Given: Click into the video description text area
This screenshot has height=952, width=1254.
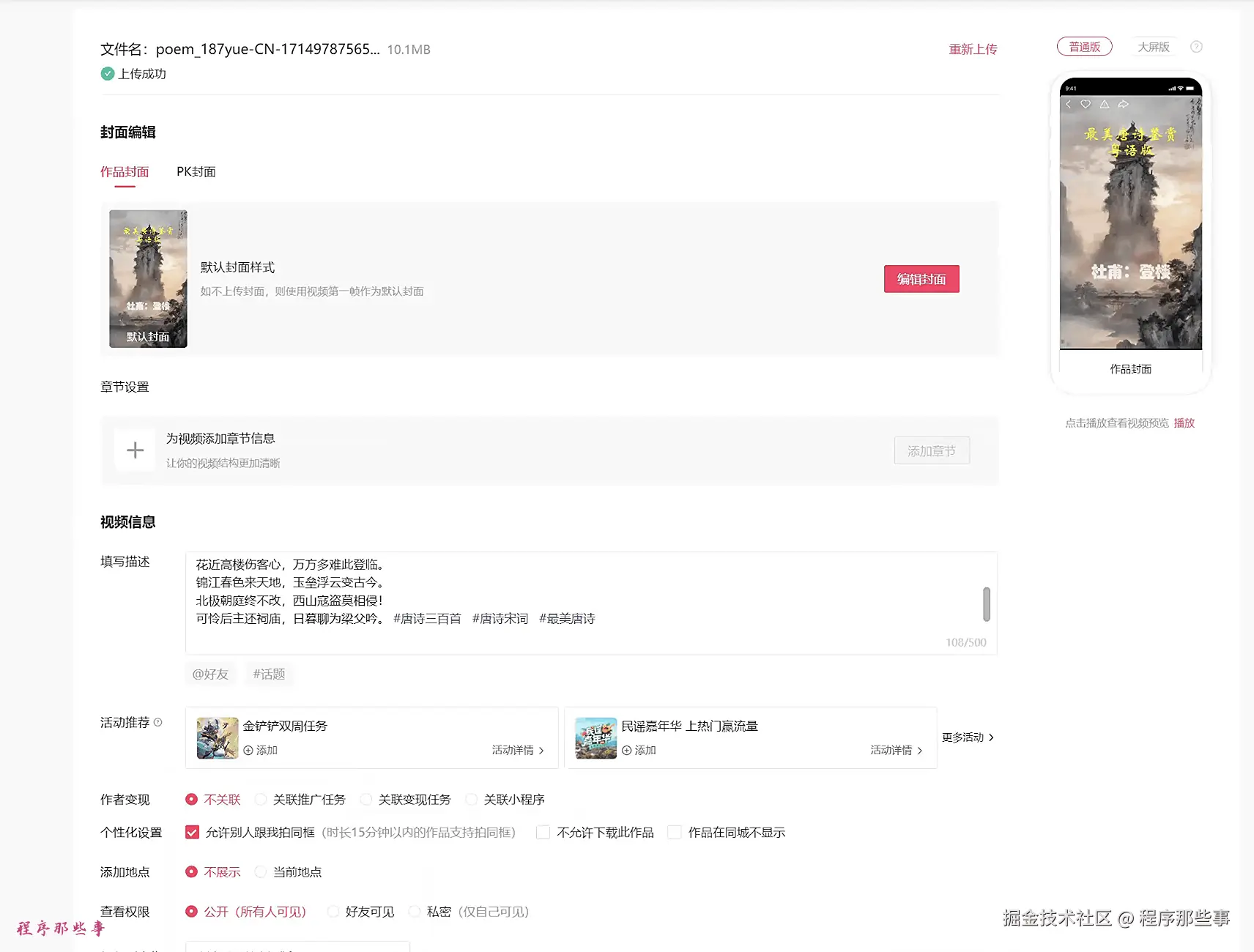Looking at the screenshot, I should 591,603.
